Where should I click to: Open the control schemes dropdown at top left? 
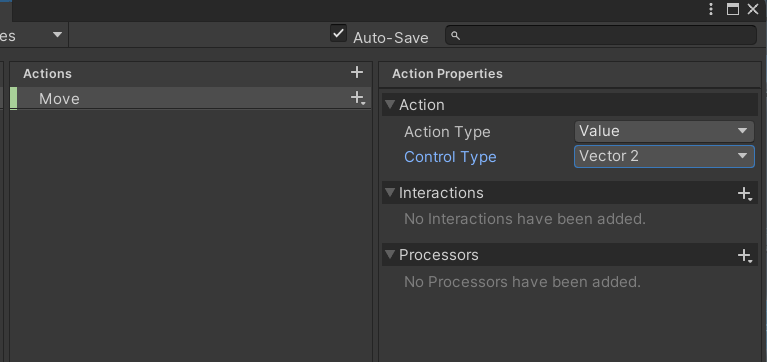[33, 36]
